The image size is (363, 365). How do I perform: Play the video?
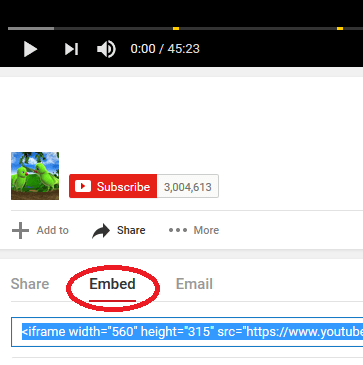click(30, 49)
